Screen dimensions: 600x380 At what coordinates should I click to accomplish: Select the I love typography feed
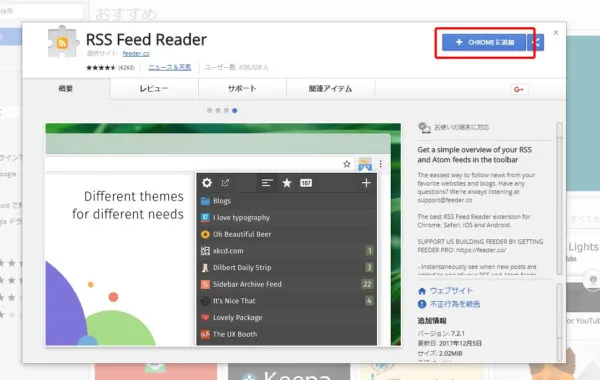coord(287,218)
